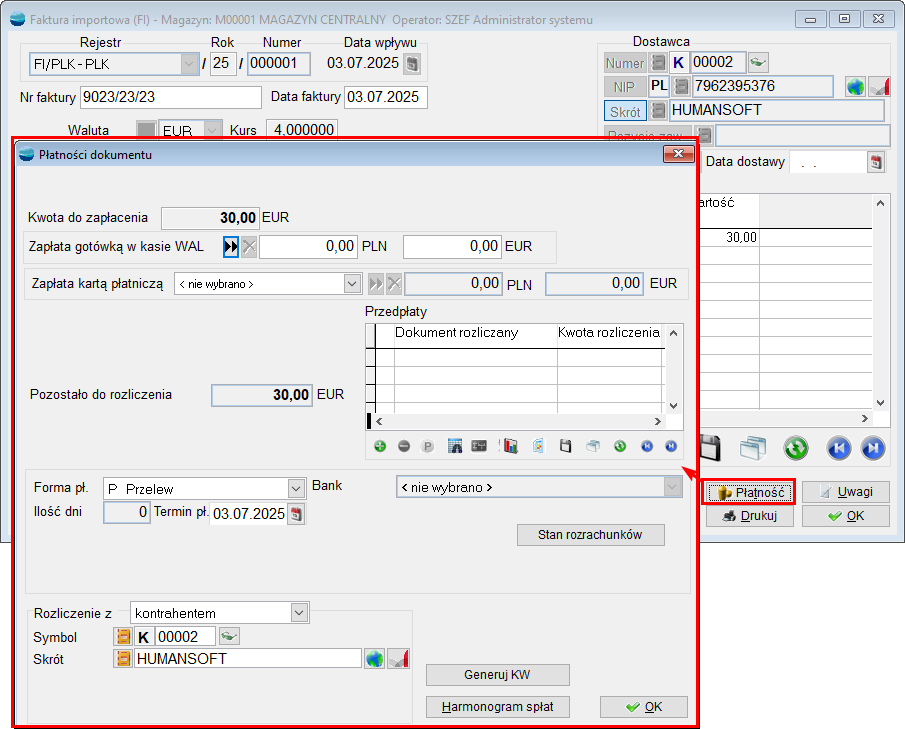
Task: Go to the last prepayment record with the blue arrow
Action: coord(671,446)
